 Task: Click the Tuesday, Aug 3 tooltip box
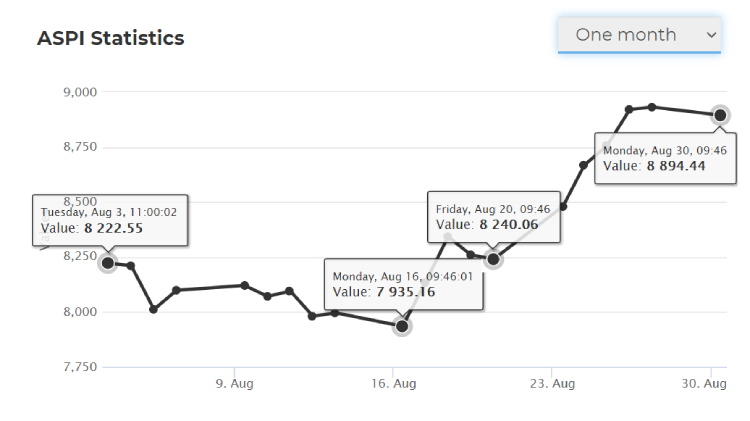110,220
